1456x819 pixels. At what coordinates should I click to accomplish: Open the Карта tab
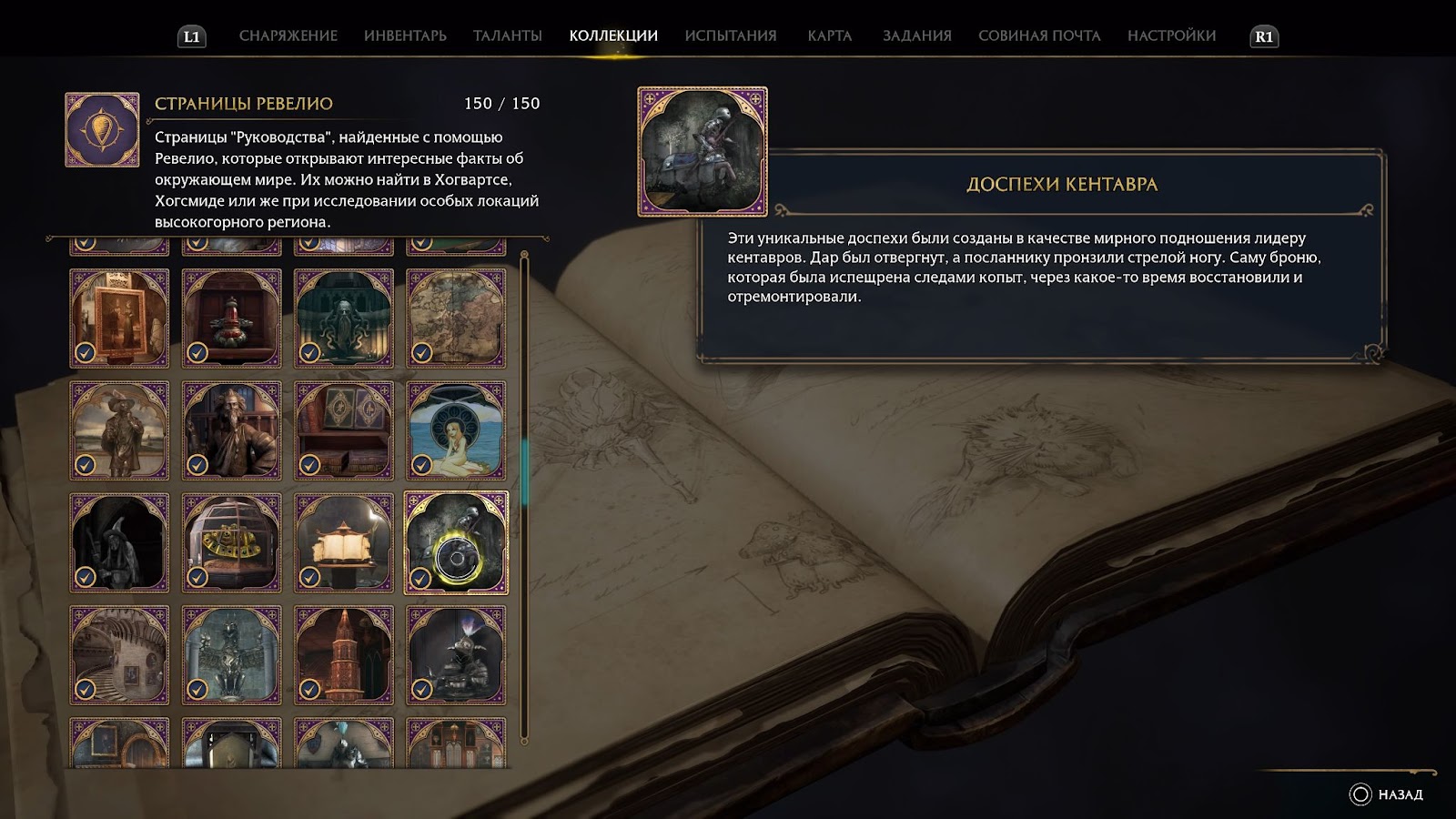click(x=829, y=35)
